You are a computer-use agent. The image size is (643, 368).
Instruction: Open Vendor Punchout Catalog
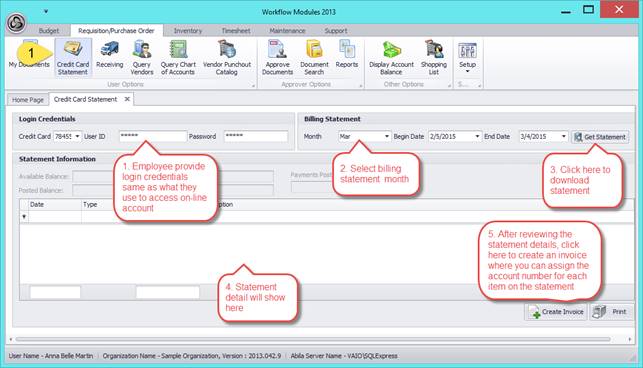[x=227, y=57]
